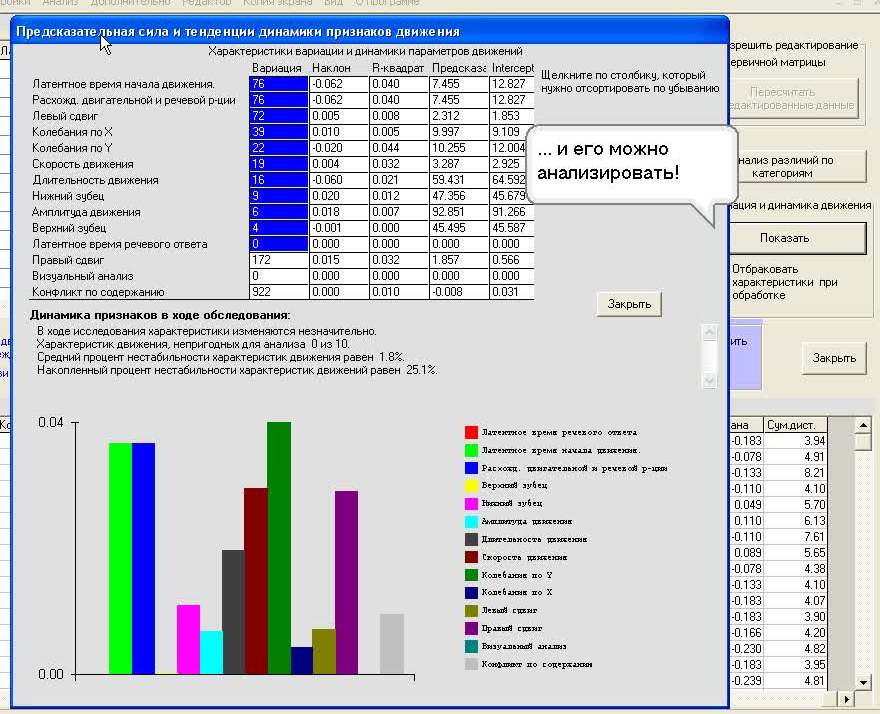Sort table by the Вариация column header

pos(277,68)
